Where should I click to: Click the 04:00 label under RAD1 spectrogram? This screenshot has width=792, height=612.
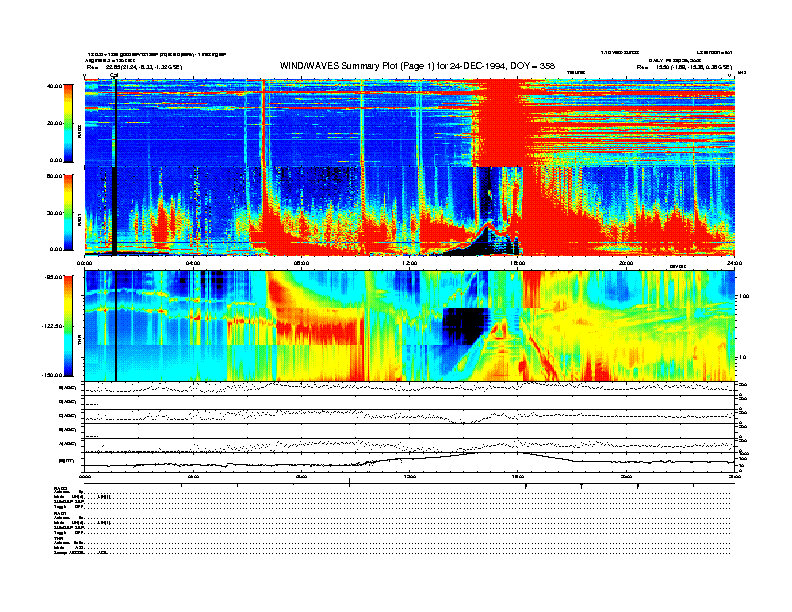pyautogui.click(x=193, y=263)
